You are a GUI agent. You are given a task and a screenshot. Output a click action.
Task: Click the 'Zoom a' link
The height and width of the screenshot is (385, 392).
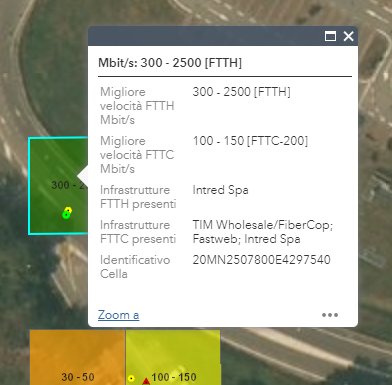[x=118, y=315]
